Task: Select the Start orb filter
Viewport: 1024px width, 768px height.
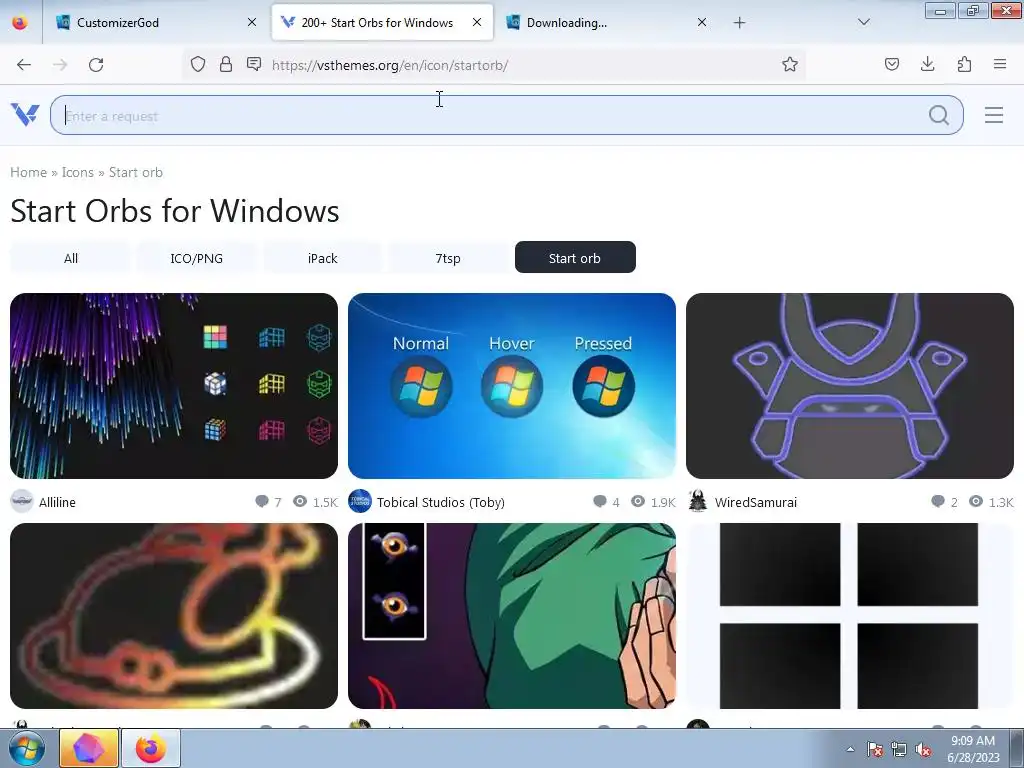Action: point(575,257)
